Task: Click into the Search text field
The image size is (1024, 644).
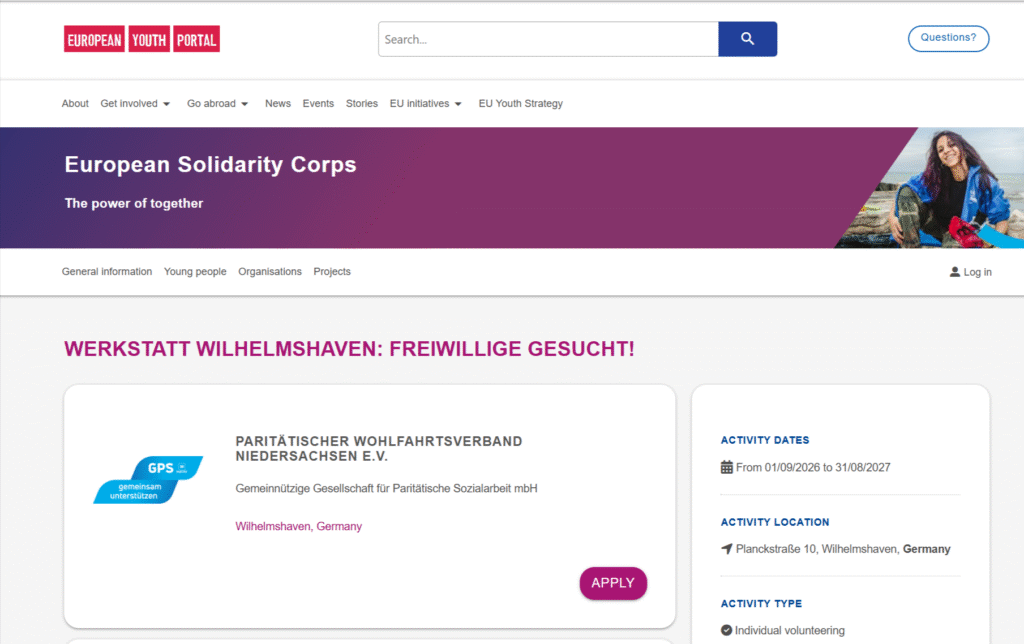Action: click(548, 39)
